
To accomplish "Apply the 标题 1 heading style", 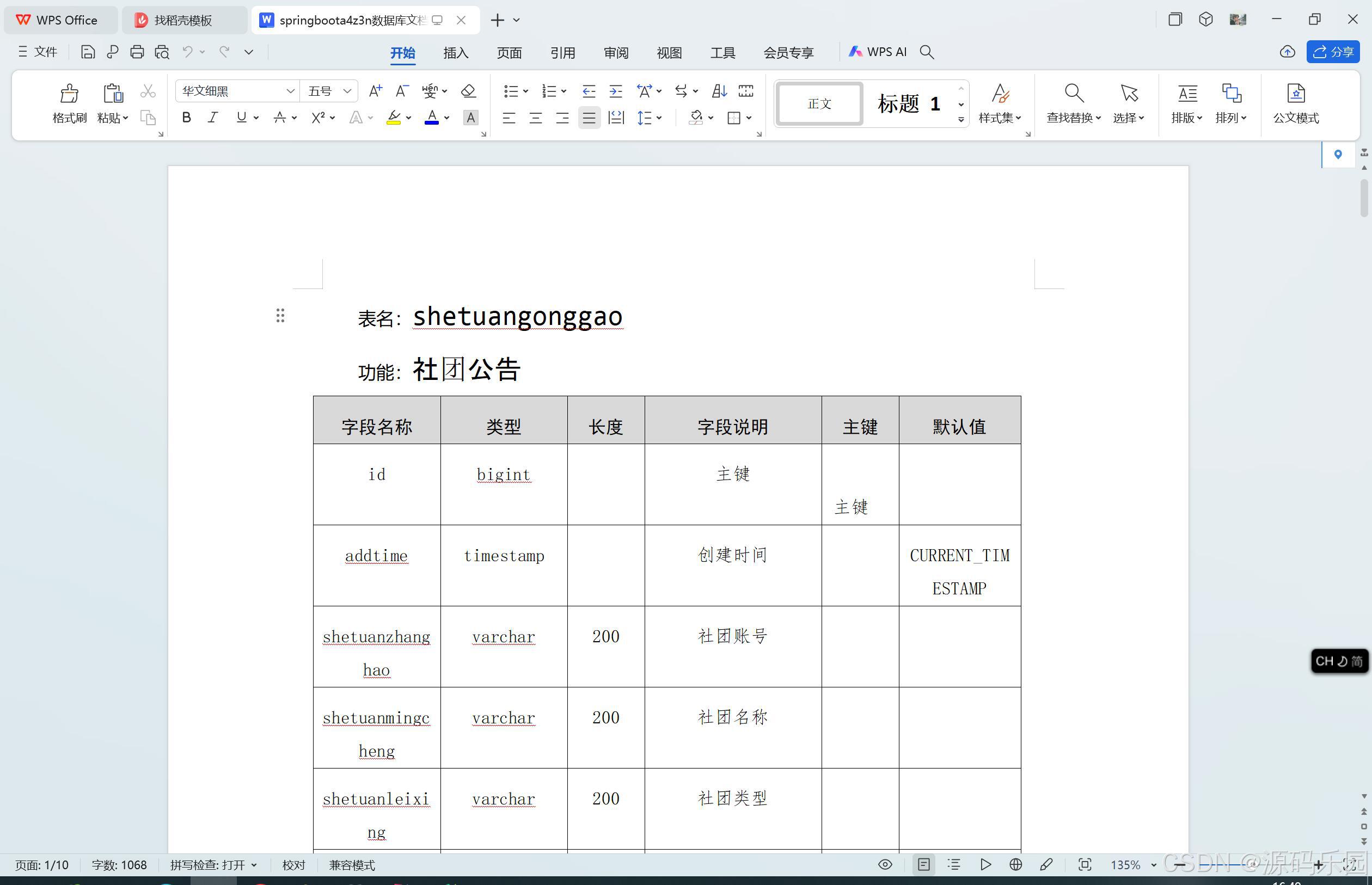I will 908,103.
